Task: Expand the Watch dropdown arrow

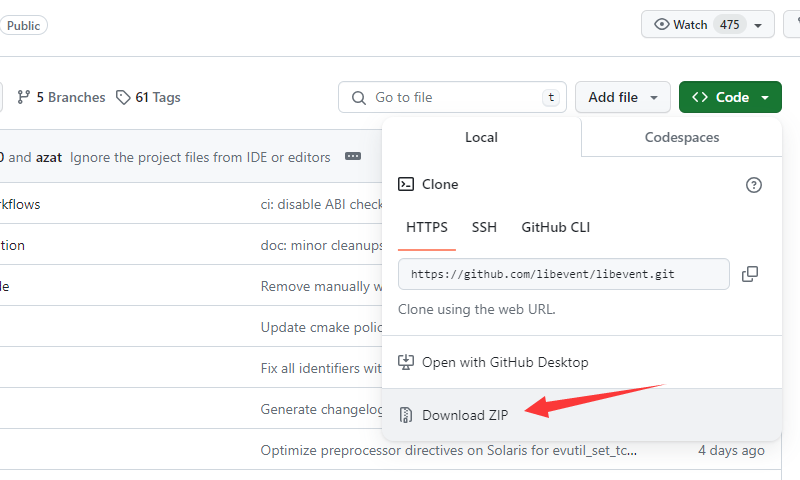Action: (x=759, y=25)
